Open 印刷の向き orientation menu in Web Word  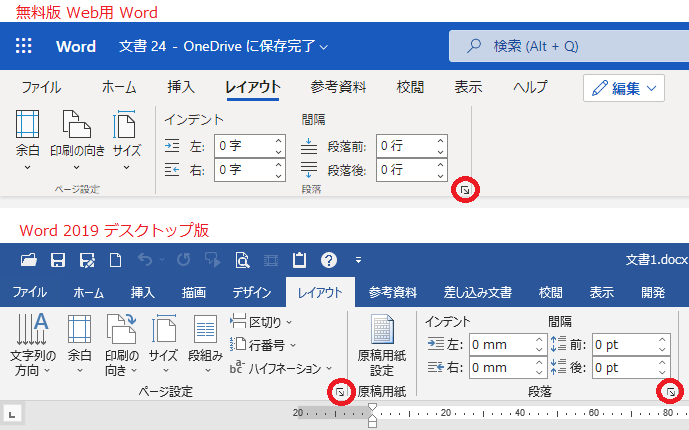coord(77,140)
